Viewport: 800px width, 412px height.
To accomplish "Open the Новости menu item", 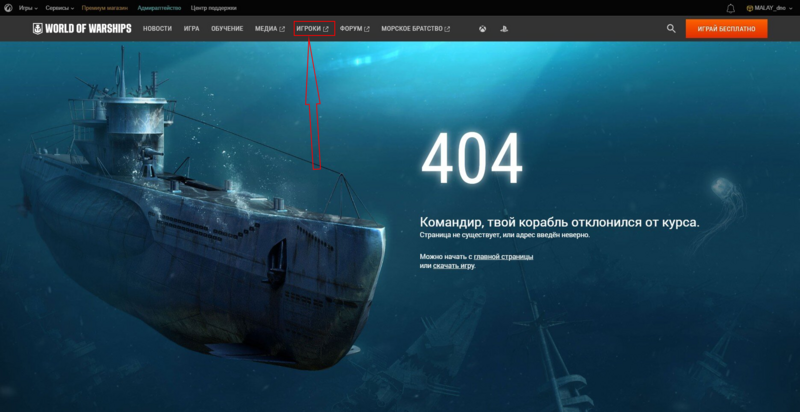I will tap(157, 29).
